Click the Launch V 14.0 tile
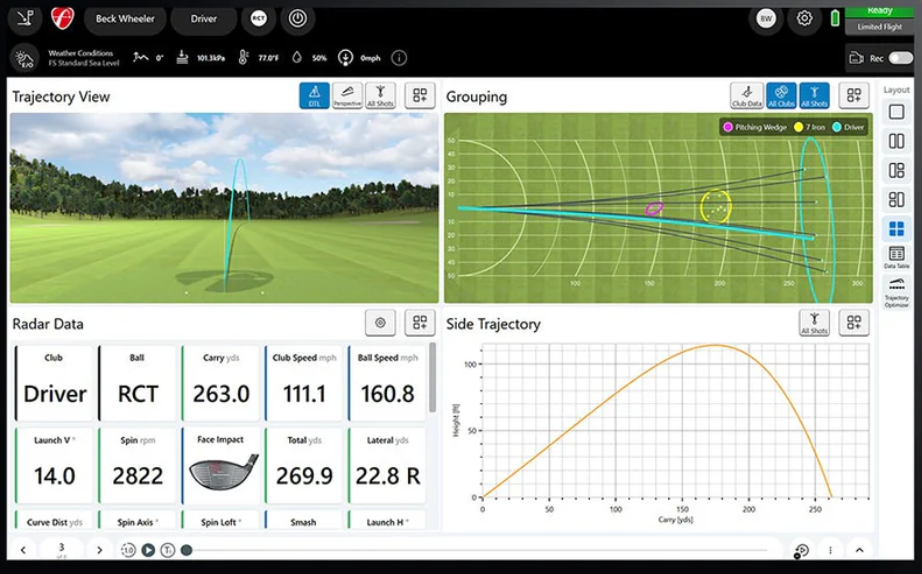 (54, 466)
